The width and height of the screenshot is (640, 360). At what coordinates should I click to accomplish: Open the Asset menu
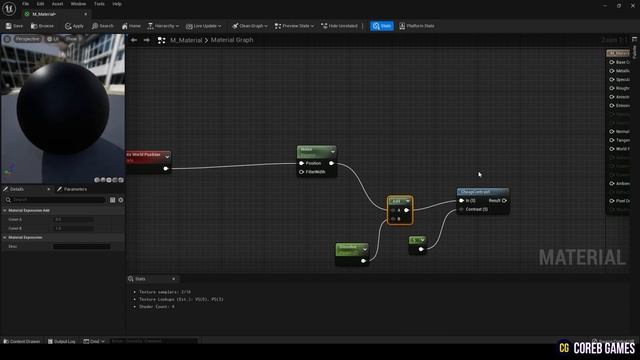[57, 4]
